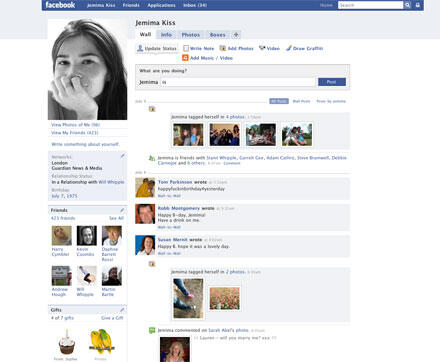Click the blue Post button
The width and height of the screenshot is (440, 362).
pyautogui.click(x=332, y=82)
